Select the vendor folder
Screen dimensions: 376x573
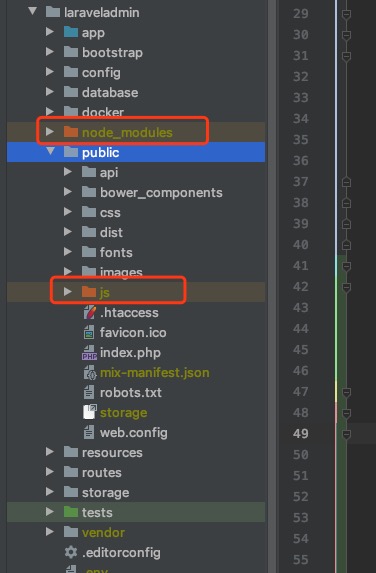coord(103,532)
